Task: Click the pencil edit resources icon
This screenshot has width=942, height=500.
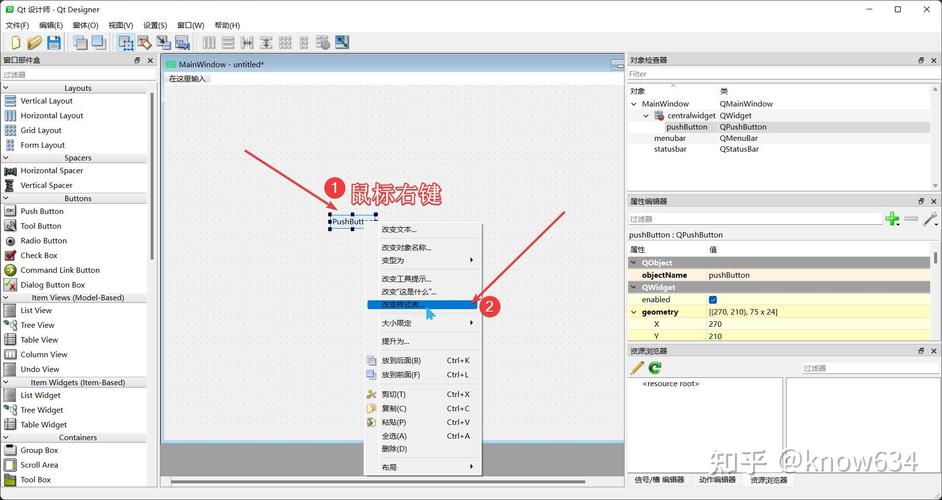Action: [x=637, y=368]
